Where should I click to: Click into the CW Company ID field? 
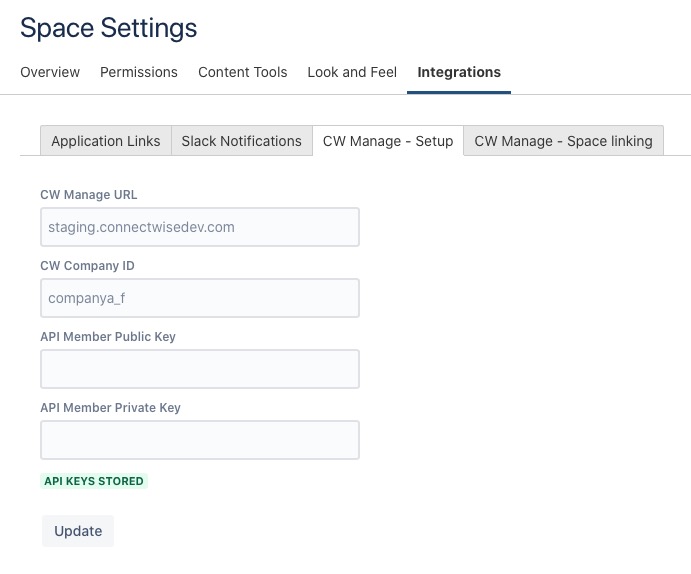[x=200, y=298]
